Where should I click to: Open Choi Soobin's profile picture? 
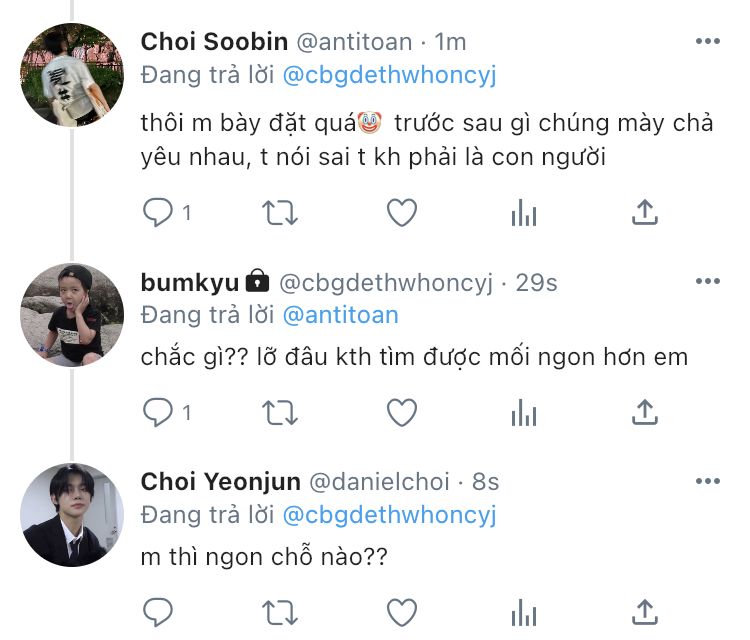tap(72, 75)
